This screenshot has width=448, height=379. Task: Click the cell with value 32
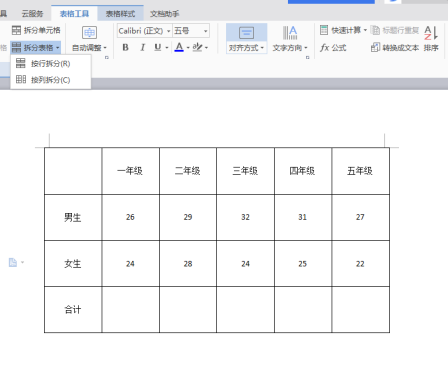245,217
